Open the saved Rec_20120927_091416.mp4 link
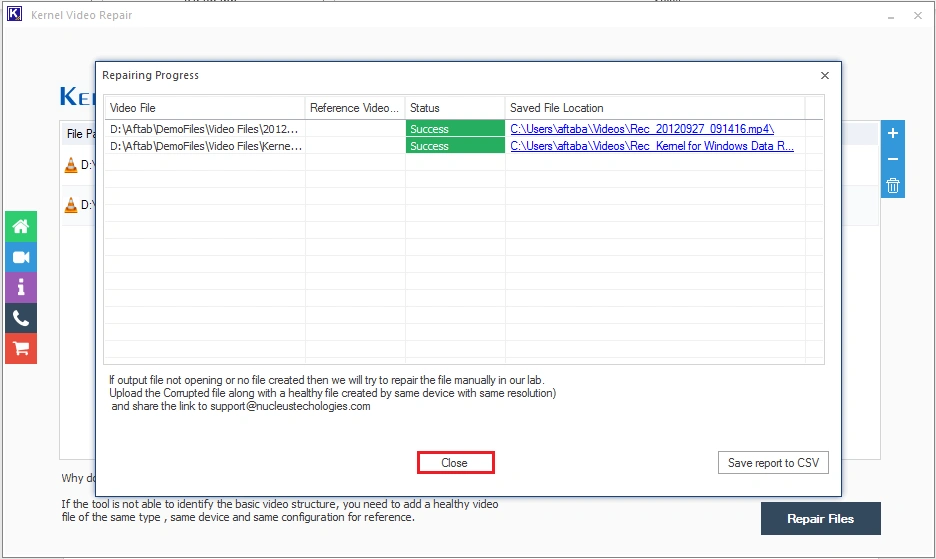Image resolution: width=936 pixels, height=559 pixels. click(x=642, y=129)
